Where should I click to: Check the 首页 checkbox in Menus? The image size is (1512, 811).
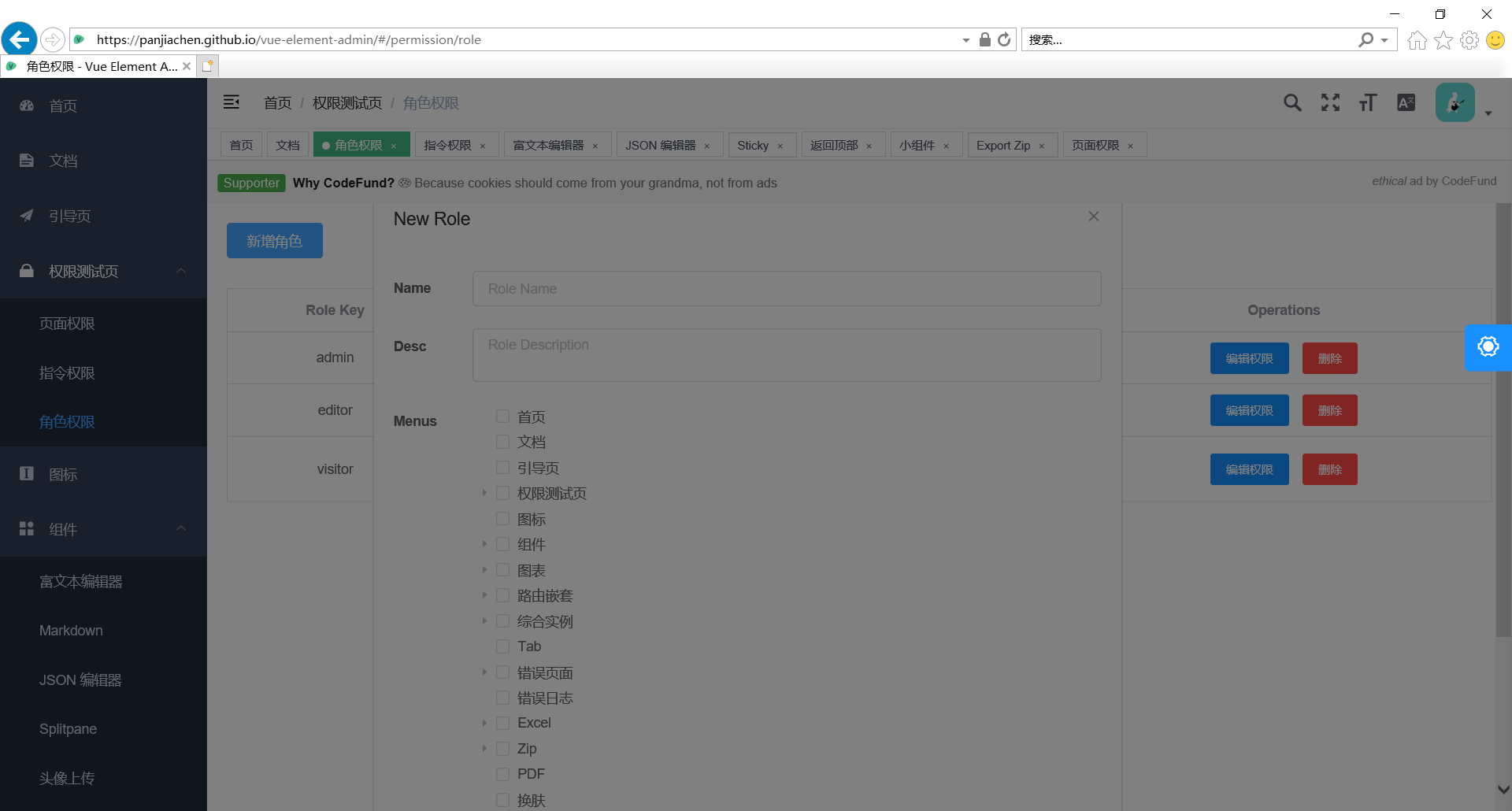point(502,416)
